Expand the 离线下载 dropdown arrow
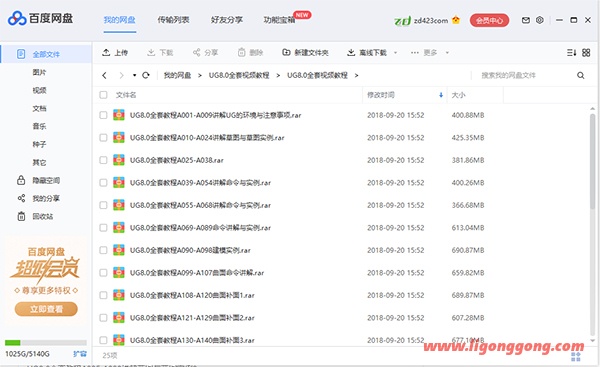600x367 pixels. (x=395, y=53)
